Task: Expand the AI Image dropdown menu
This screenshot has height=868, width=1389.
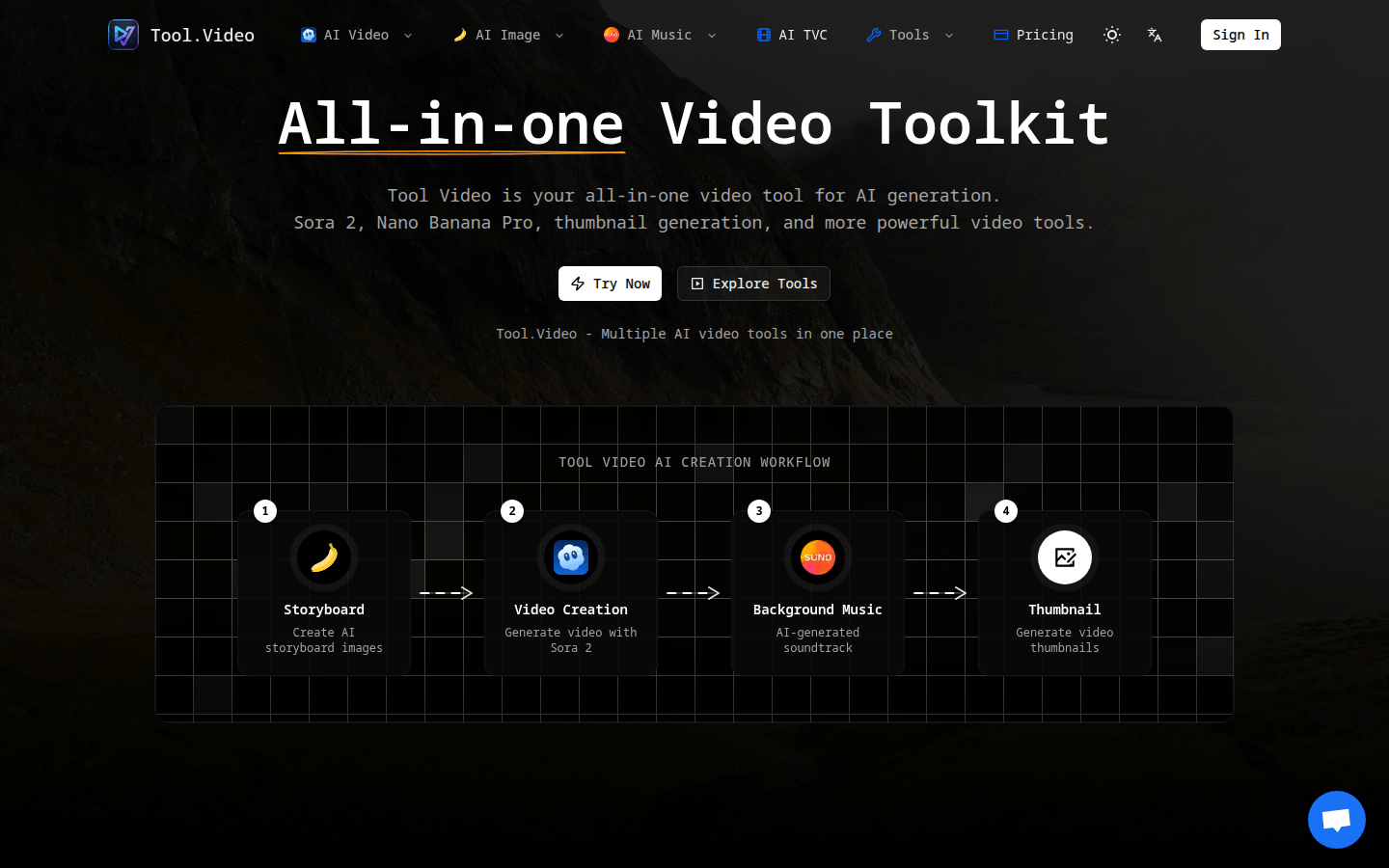Action: coord(508,35)
